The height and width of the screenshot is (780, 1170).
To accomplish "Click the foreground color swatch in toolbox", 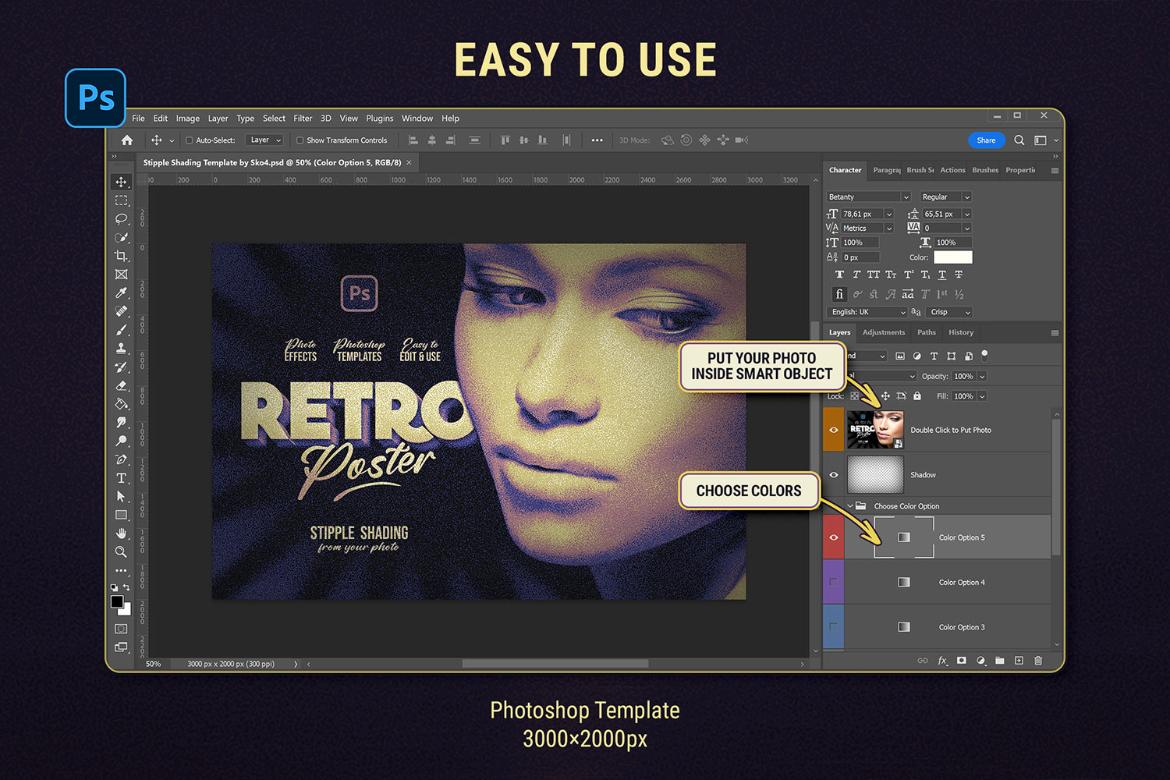I will coord(117,602).
